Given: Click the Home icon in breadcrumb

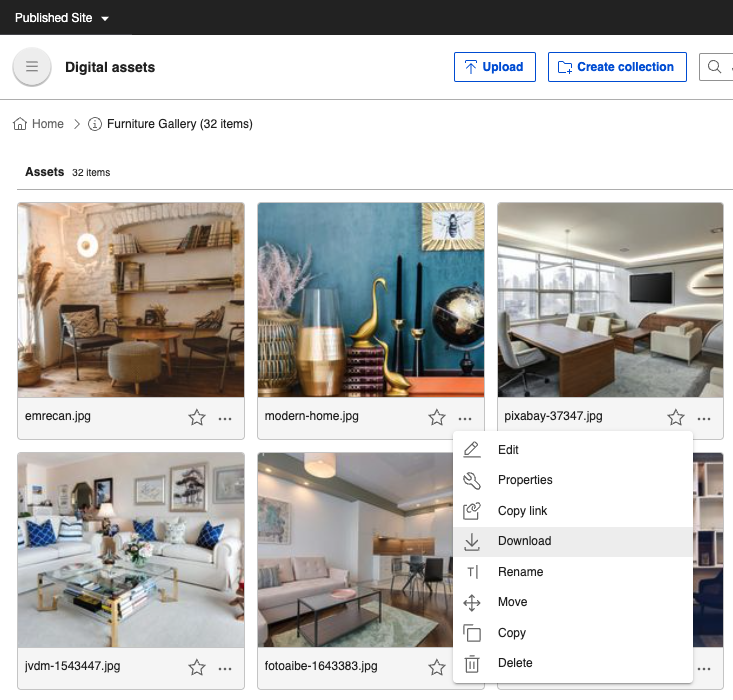Looking at the screenshot, I should coord(20,124).
